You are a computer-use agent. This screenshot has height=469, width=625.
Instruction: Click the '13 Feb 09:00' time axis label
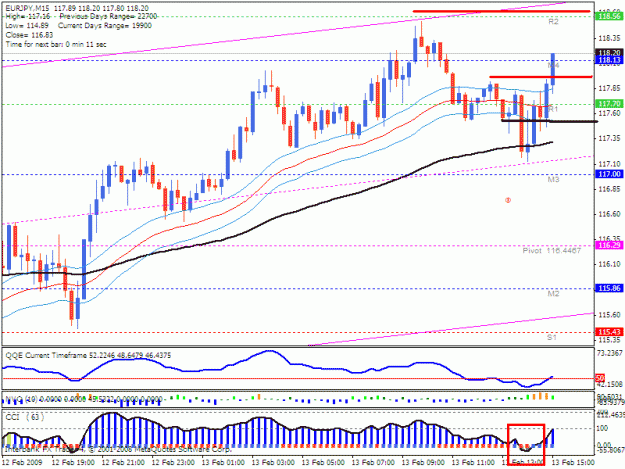[423, 462]
